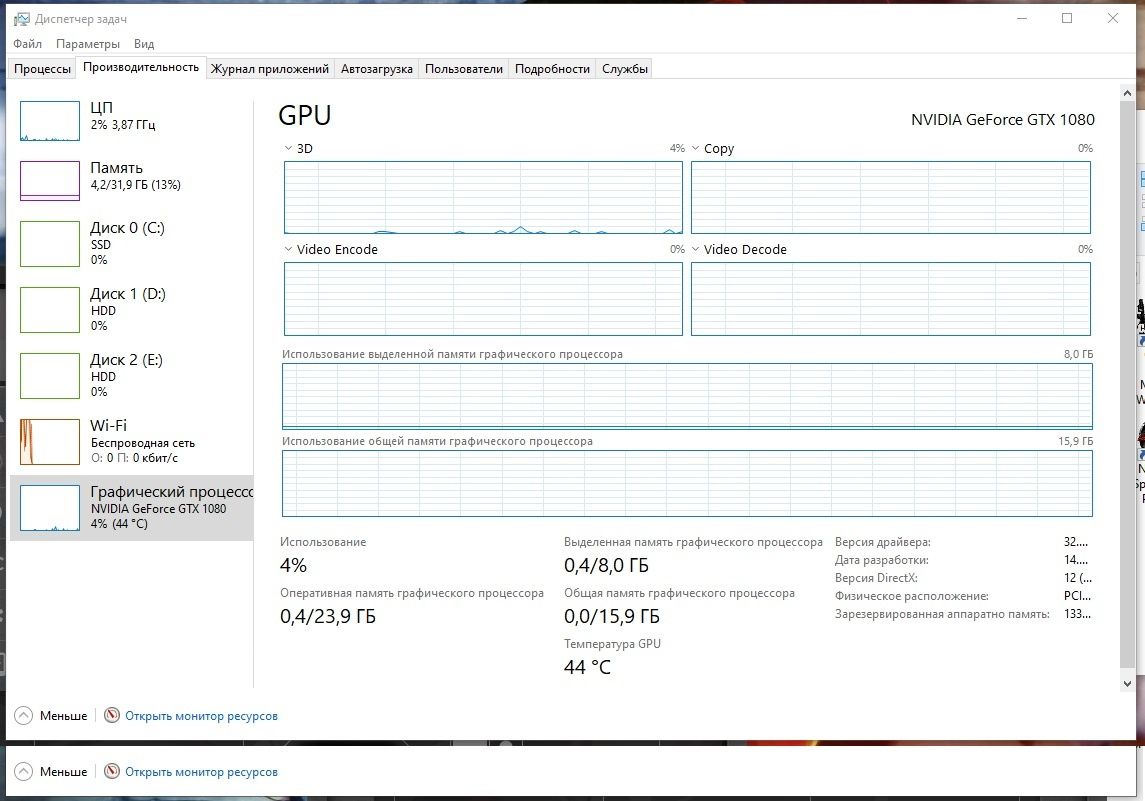Click the 44 °C temperature value
1145x801 pixels.
coord(587,667)
